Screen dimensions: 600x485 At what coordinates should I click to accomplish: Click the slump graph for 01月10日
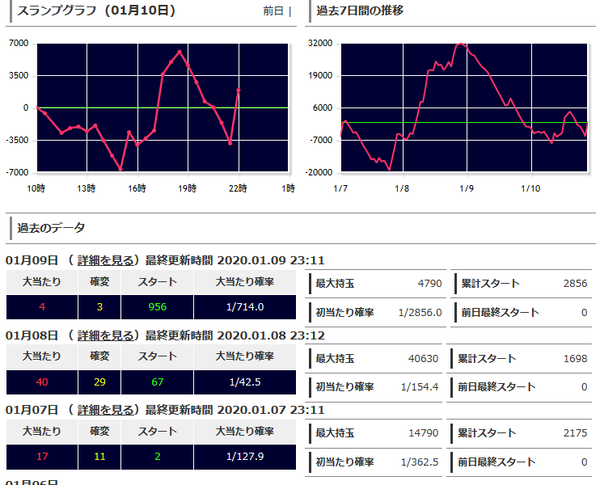tap(162, 108)
